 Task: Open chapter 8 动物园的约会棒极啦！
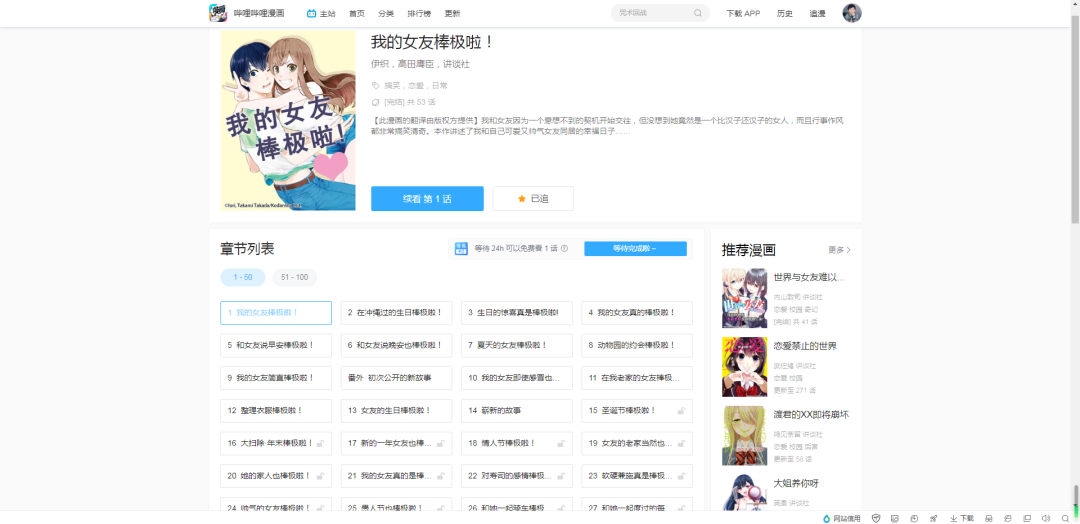(637, 345)
